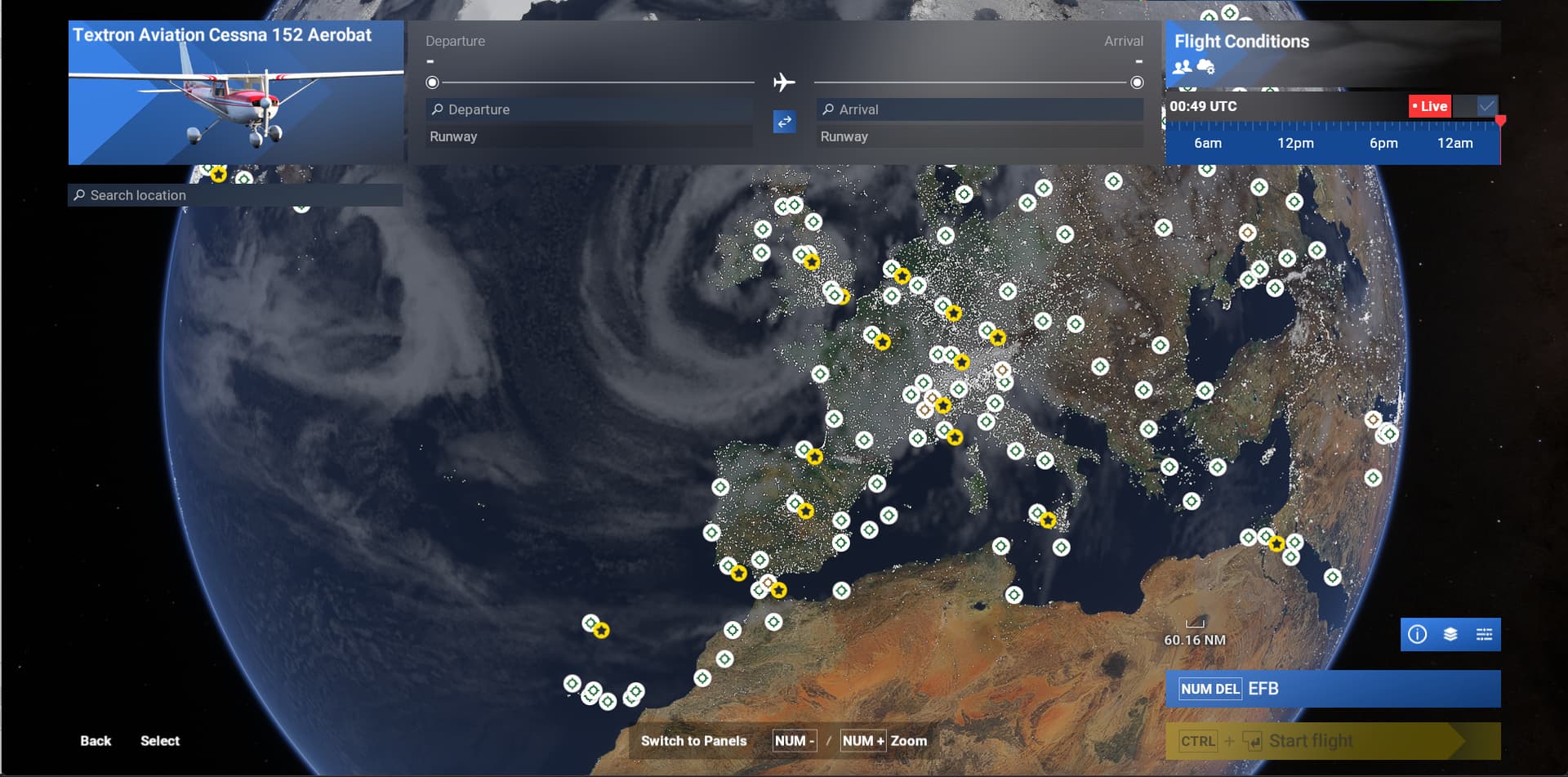Click the Arrival search field
Viewport: 1568px width, 777px height.
(x=979, y=109)
